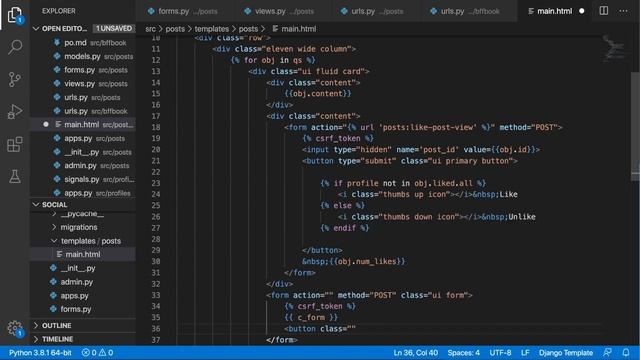The image size is (640, 360).
Task: Open the Source Control view
Action: 15,79
